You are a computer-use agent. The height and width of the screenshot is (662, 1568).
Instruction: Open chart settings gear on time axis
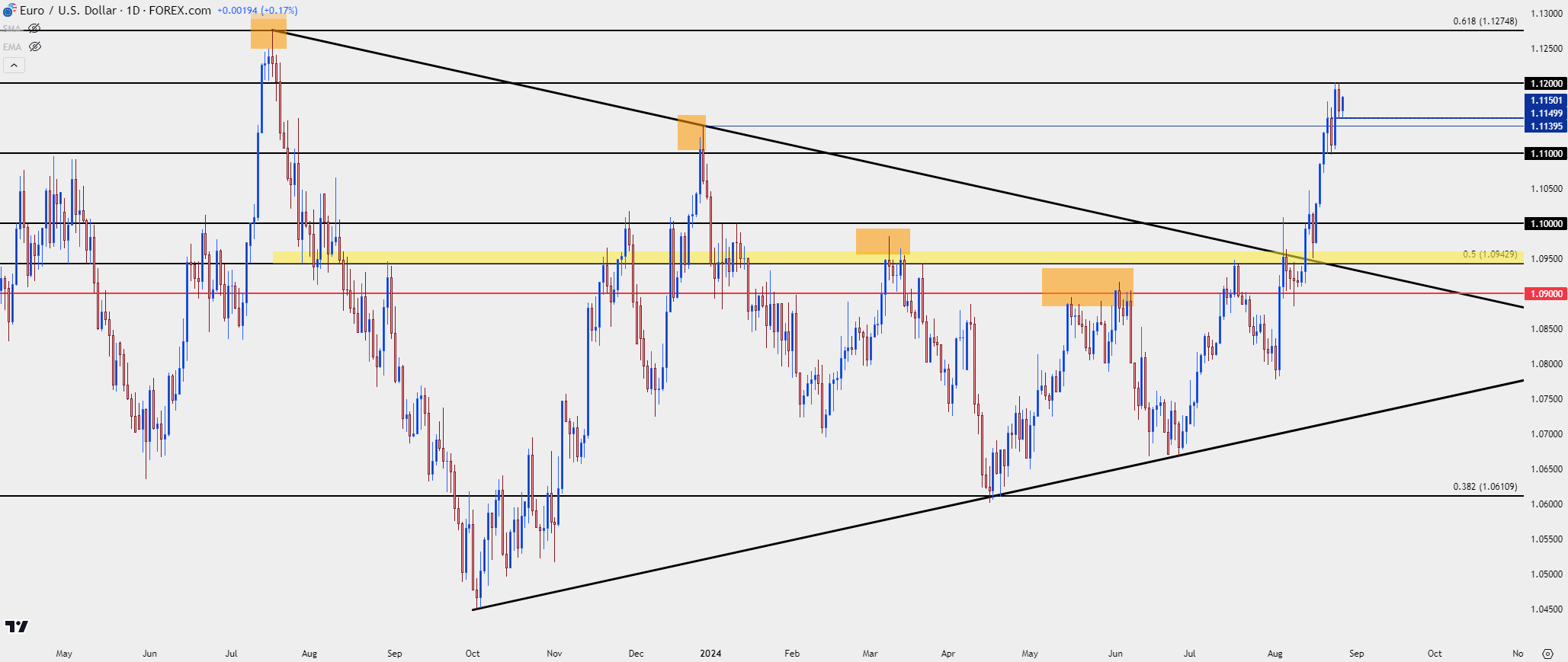(x=1547, y=654)
